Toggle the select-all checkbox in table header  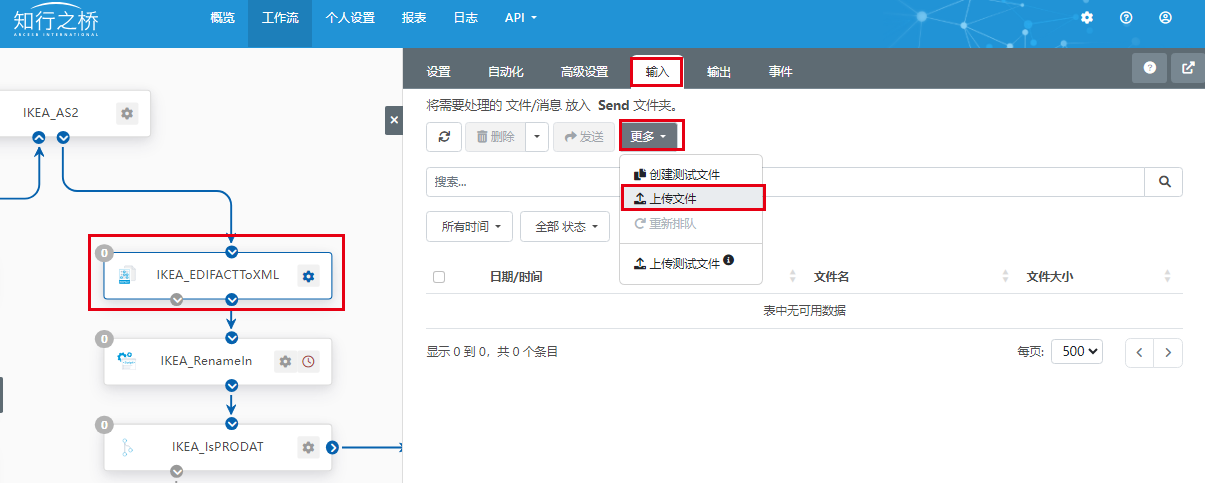click(x=439, y=277)
